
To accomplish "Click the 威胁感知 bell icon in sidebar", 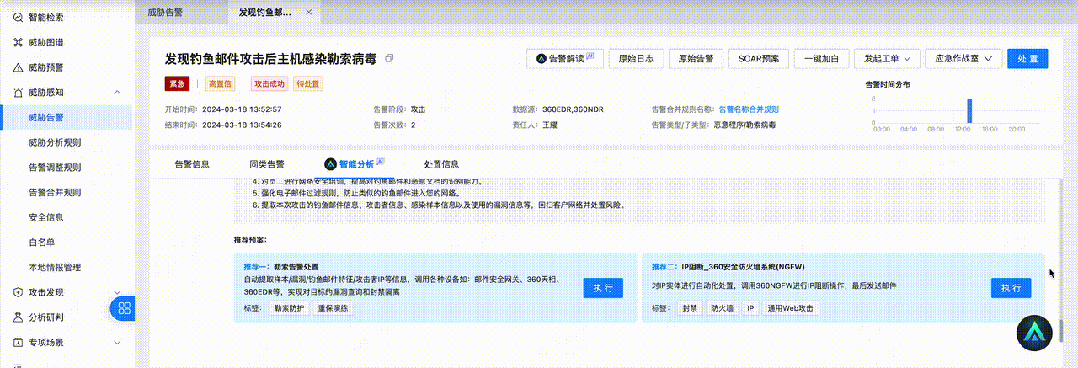I will [18, 92].
